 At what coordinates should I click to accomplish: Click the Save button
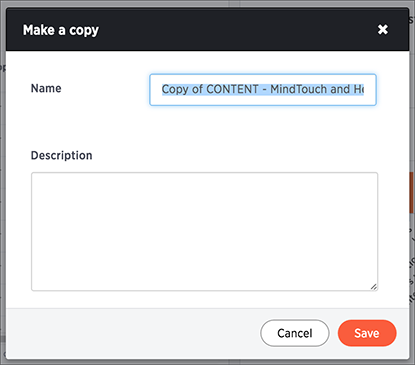tap(367, 333)
